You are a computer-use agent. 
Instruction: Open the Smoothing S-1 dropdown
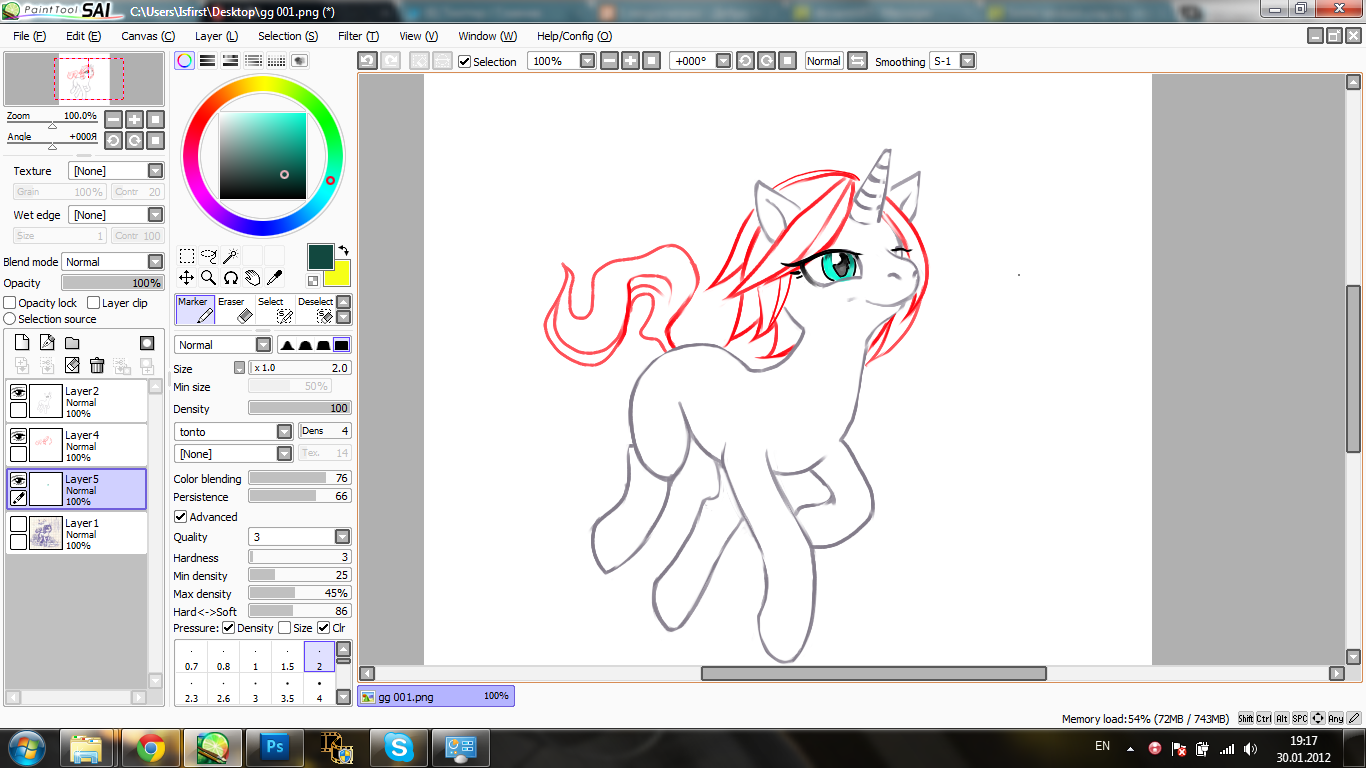967,61
